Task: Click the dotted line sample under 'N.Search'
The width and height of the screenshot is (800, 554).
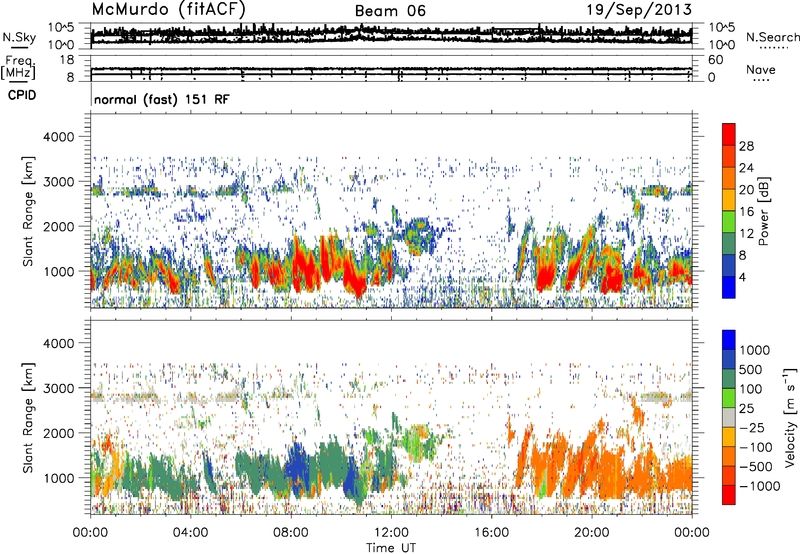Action: coord(773,47)
